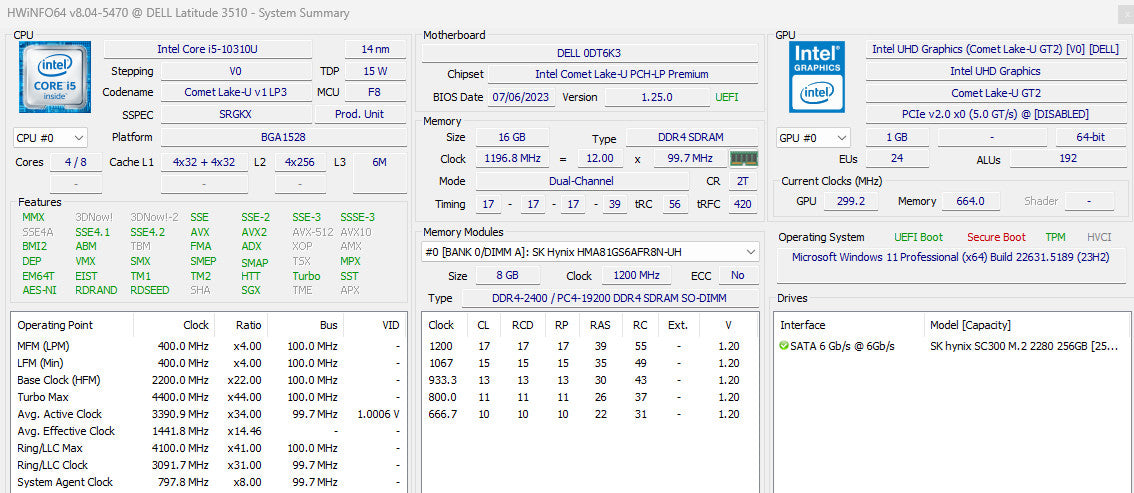Image resolution: width=1134 pixels, height=493 pixels.
Task: Click the Prod. Unit field
Action: 359,114
